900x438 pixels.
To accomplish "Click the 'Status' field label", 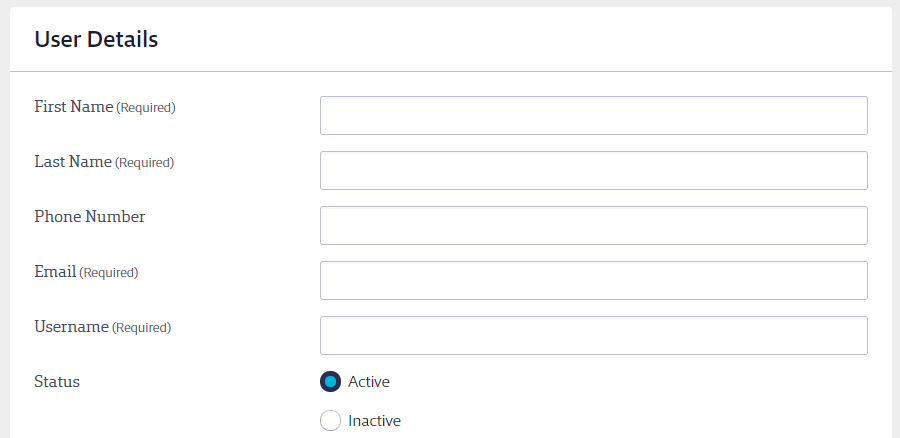I will (x=57, y=382).
